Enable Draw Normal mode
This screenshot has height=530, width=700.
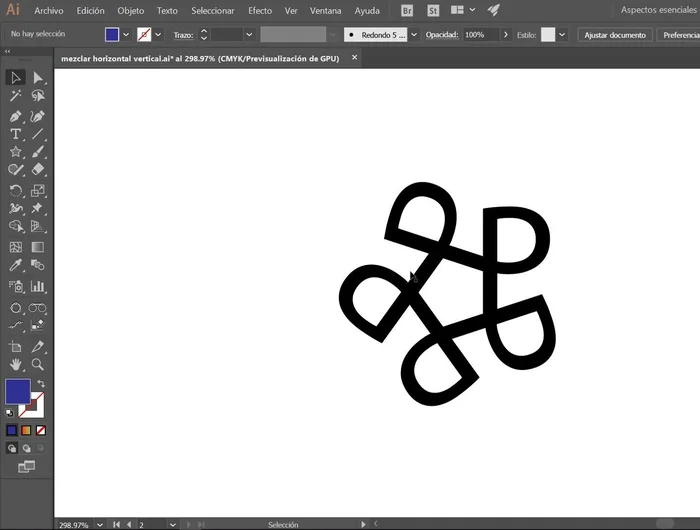12,448
